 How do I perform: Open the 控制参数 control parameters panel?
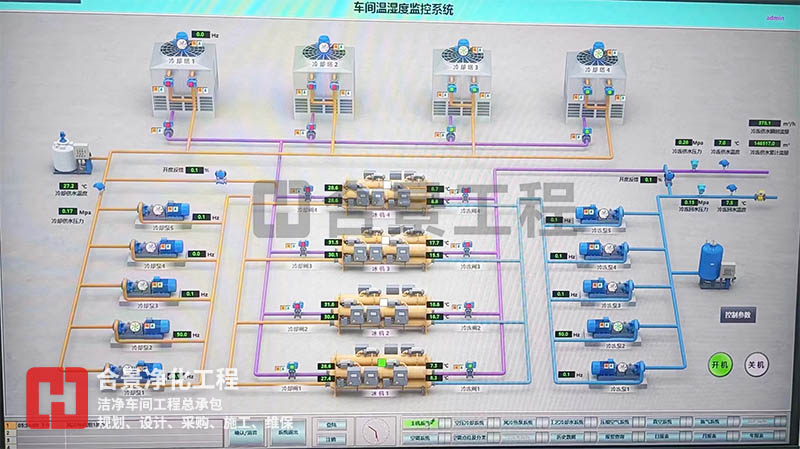[x=742, y=314]
